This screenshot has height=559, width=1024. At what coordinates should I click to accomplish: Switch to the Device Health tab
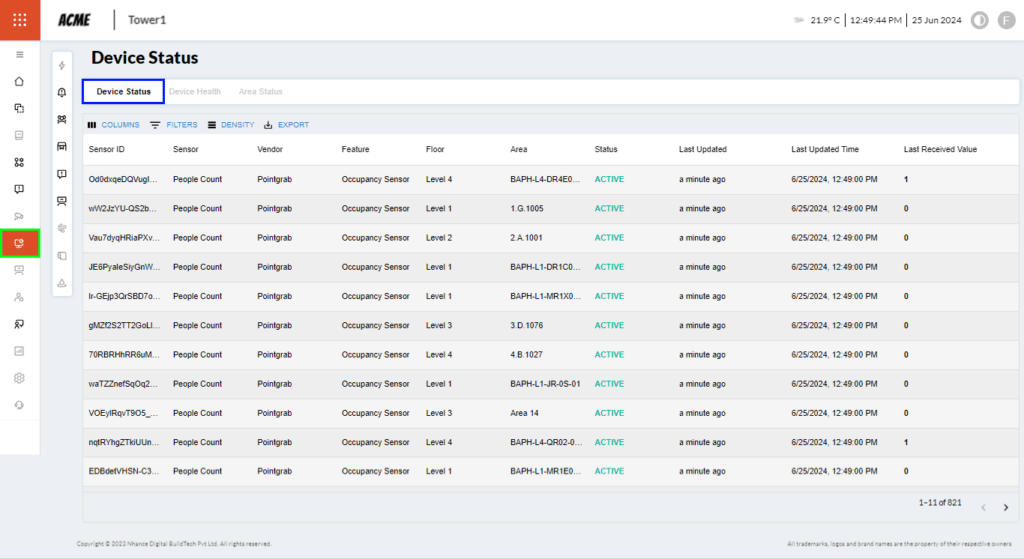[x=195, y=92]
